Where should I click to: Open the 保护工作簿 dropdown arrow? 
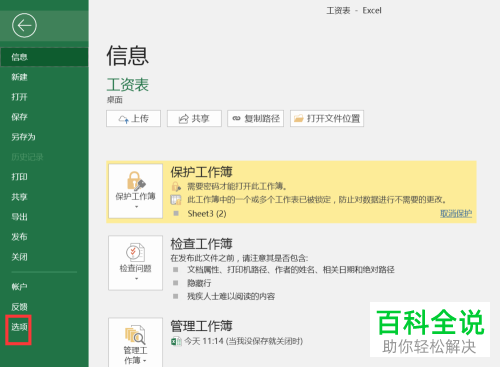pyautogui.click(x=136, y=207)
